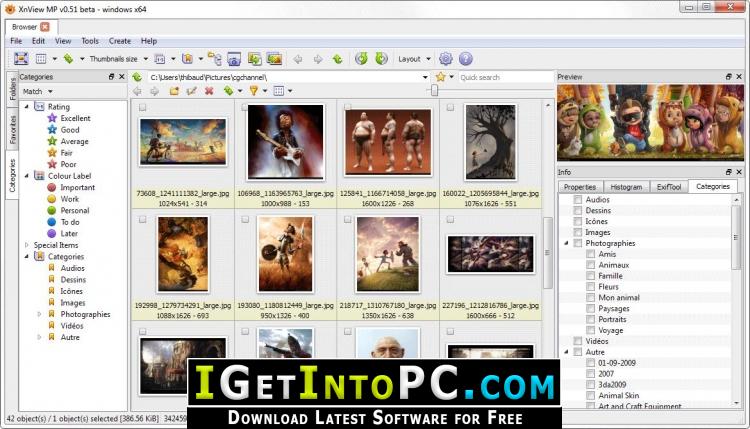Check the Vidéos category checkbox
750x429 pixels.
click(x=578, y=341)
